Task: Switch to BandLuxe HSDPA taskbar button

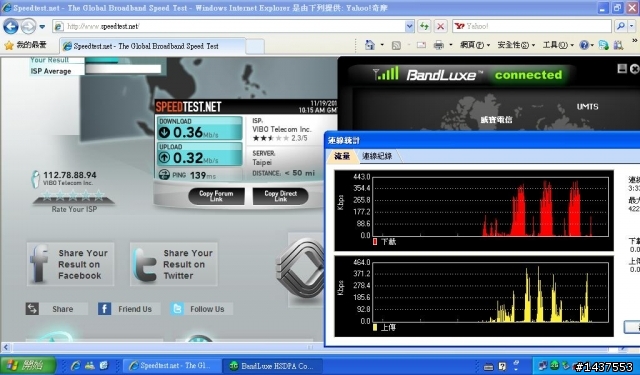Action: (273, 366)
